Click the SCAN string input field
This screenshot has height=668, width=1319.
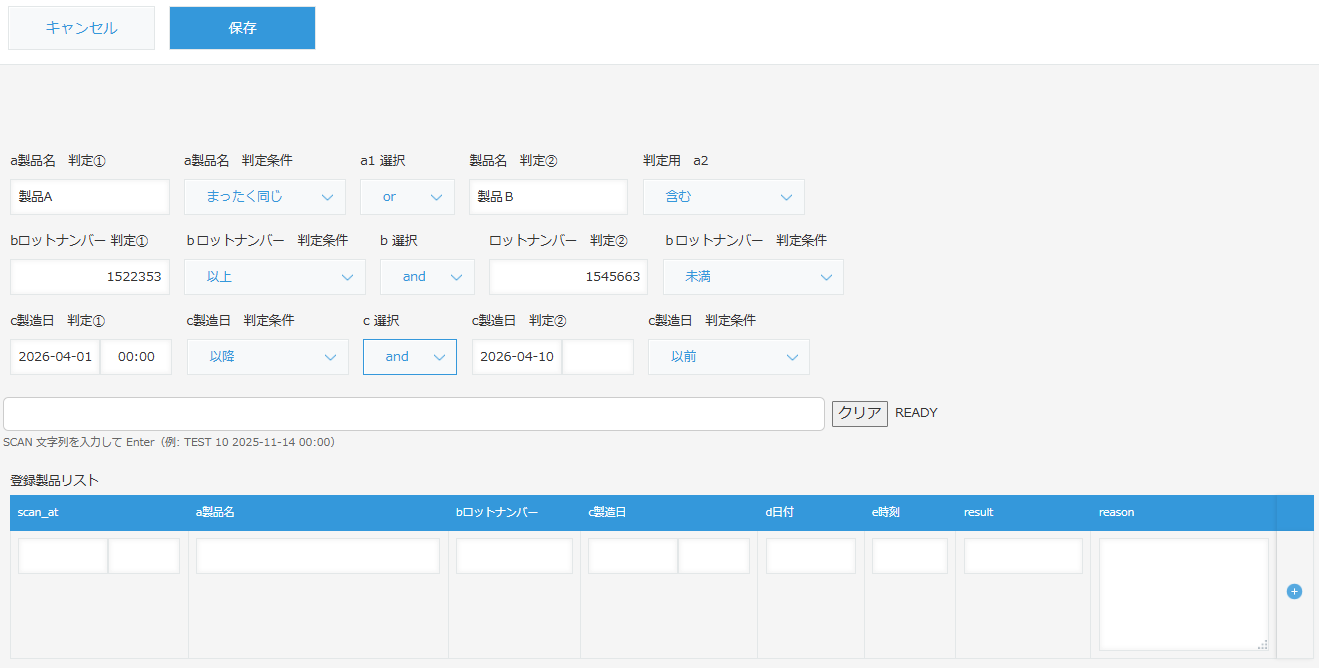pyautogui.click(x=413, y=413)
